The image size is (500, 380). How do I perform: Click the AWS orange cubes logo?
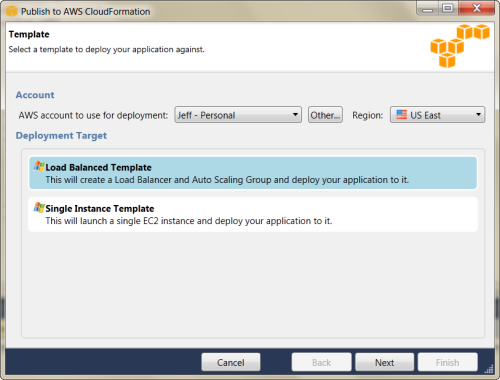point(460,46)
